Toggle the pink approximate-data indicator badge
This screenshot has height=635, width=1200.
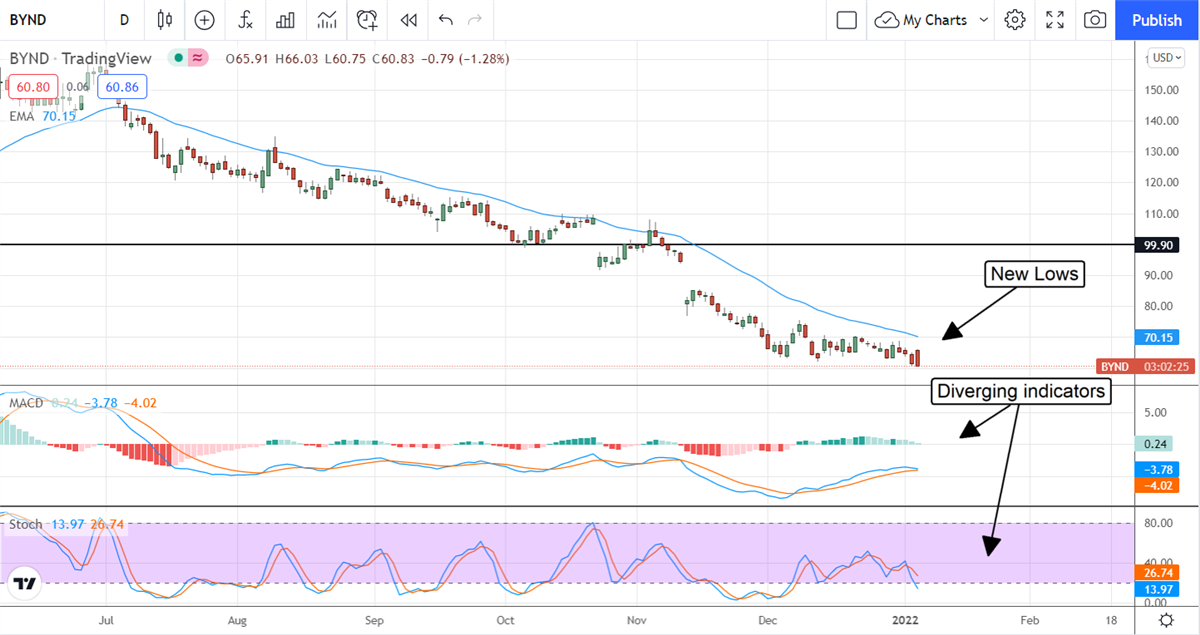click(x=198, y=59)
